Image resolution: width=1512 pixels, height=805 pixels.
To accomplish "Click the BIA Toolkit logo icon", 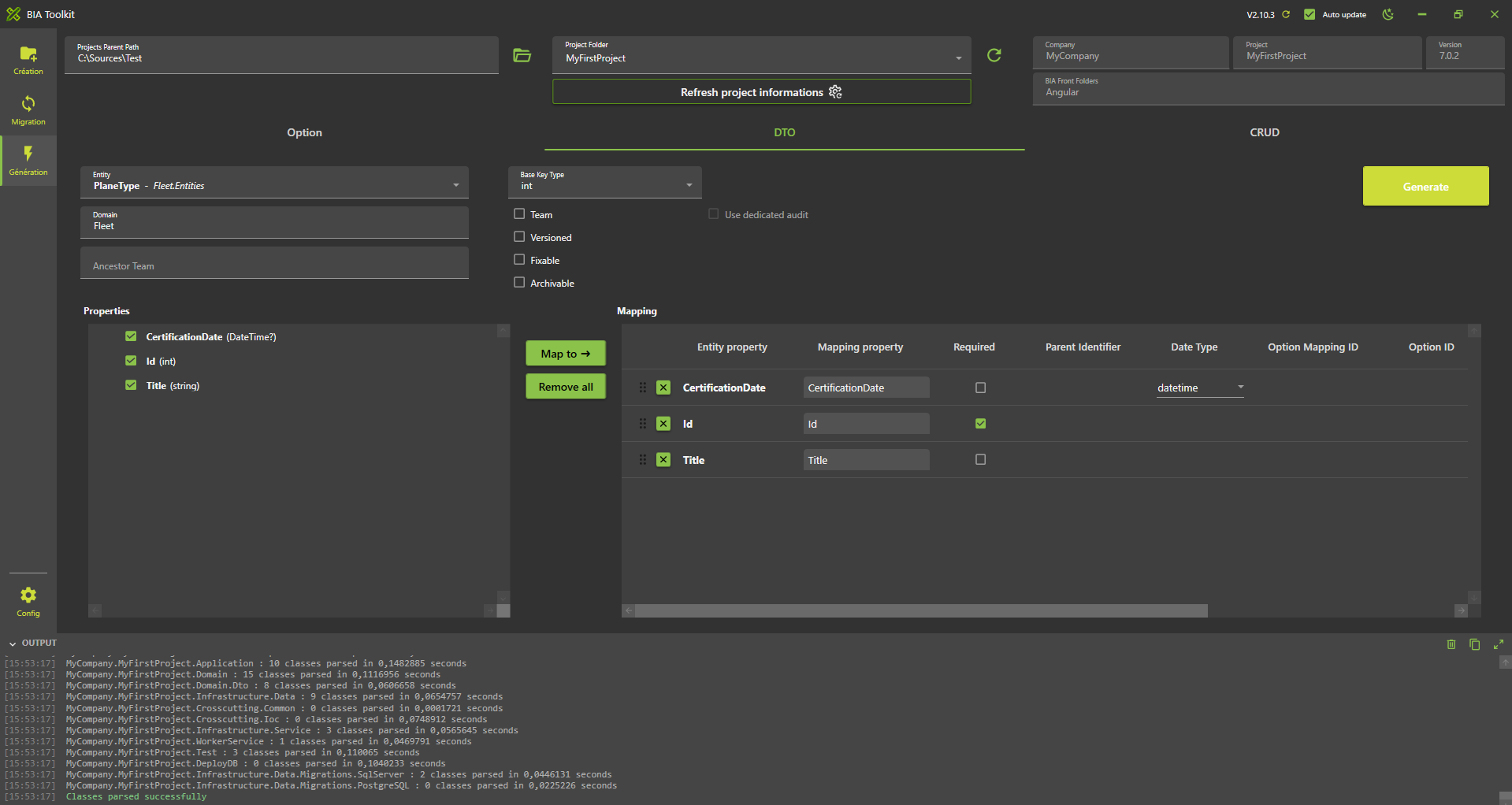I will (13, 14).
